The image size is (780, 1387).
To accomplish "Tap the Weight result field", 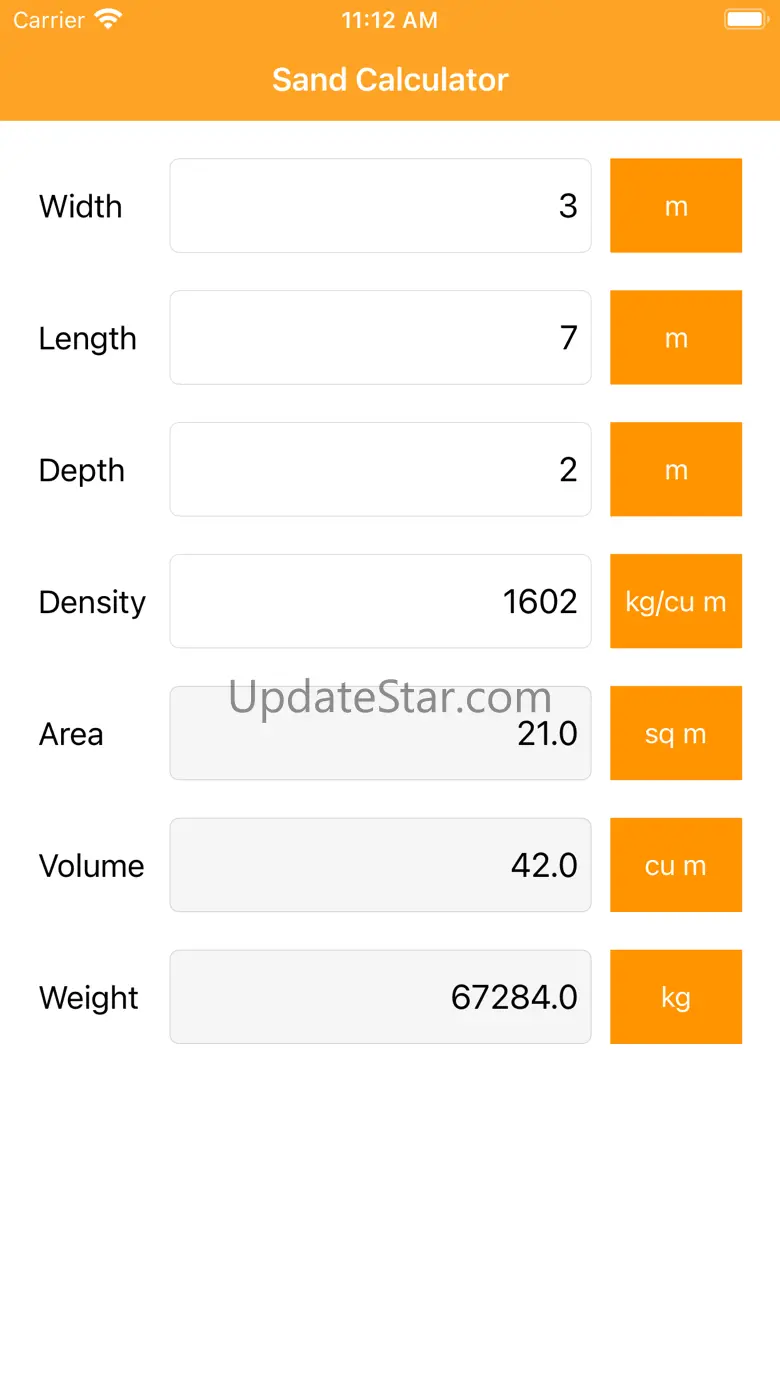I will coord(380,998).
